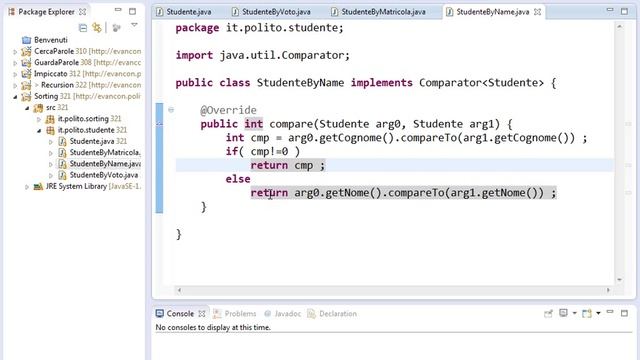The width and height of the screenshot is (640, 360).
Task: Select CercaParole project icon
Action: [x=26, y=51]
